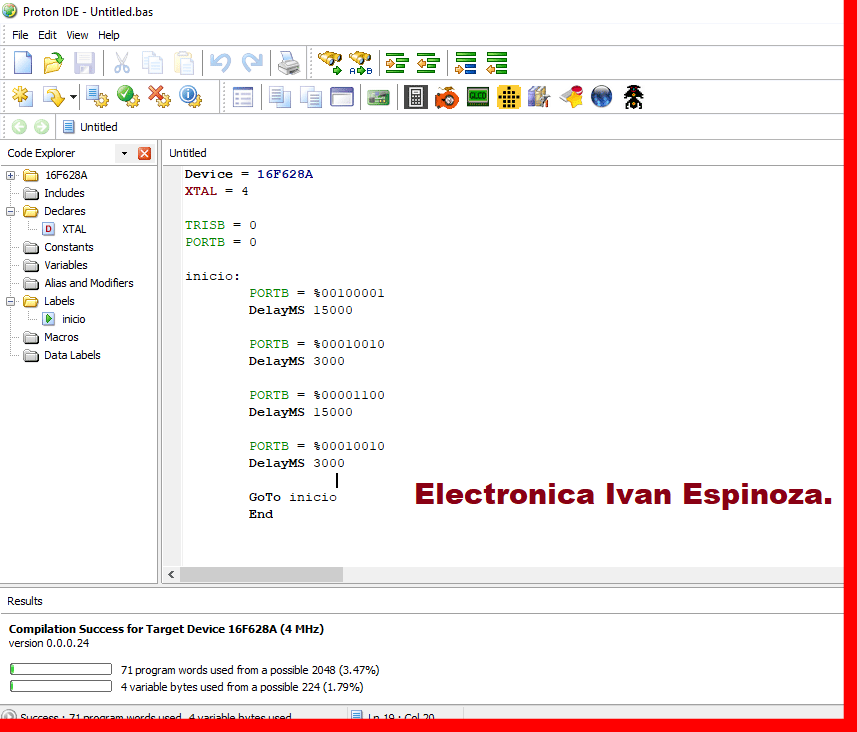The width and height of the screenshot is (857, 732).
Task: Click the tiled pages icon
Action: (311, 97)
